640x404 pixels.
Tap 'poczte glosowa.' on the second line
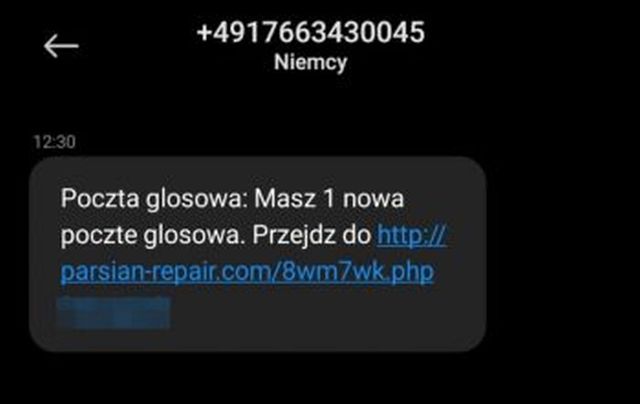pos(153,236)
